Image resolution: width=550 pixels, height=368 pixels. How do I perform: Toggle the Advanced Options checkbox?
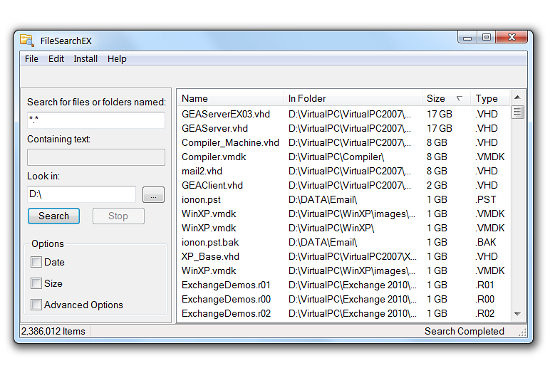(x=36, y=305)
